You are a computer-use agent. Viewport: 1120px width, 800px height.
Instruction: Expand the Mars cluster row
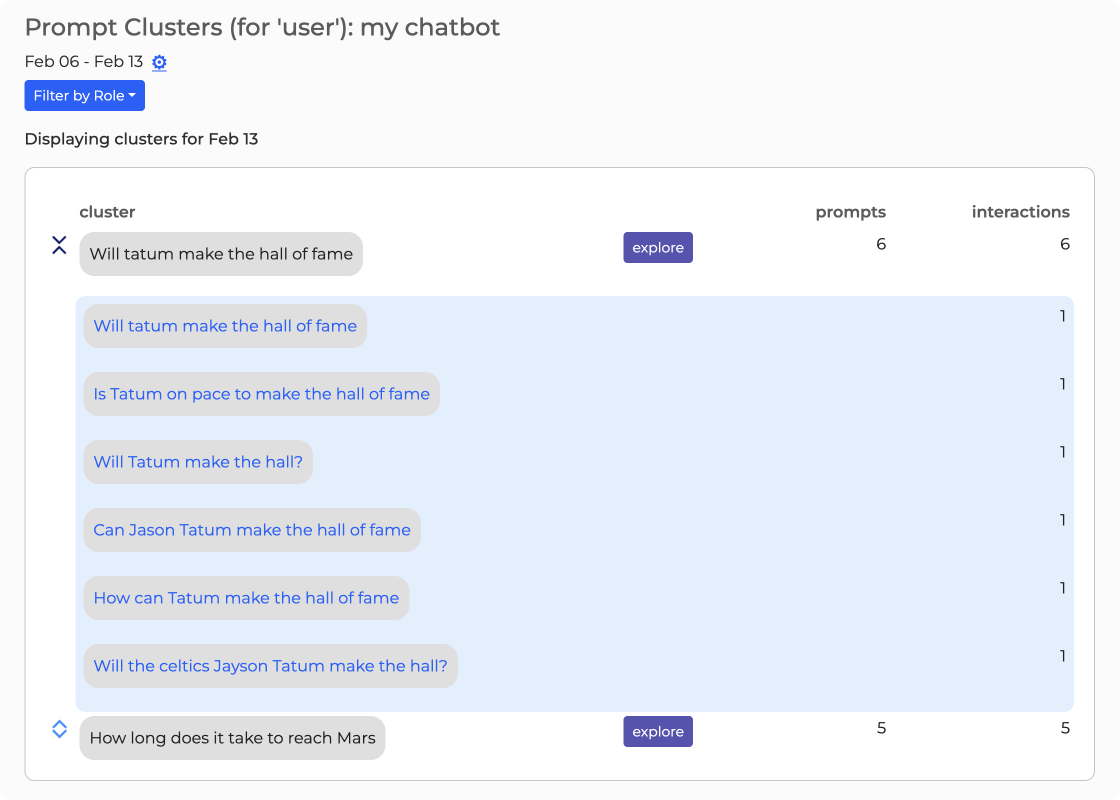(x=59, y=729)
